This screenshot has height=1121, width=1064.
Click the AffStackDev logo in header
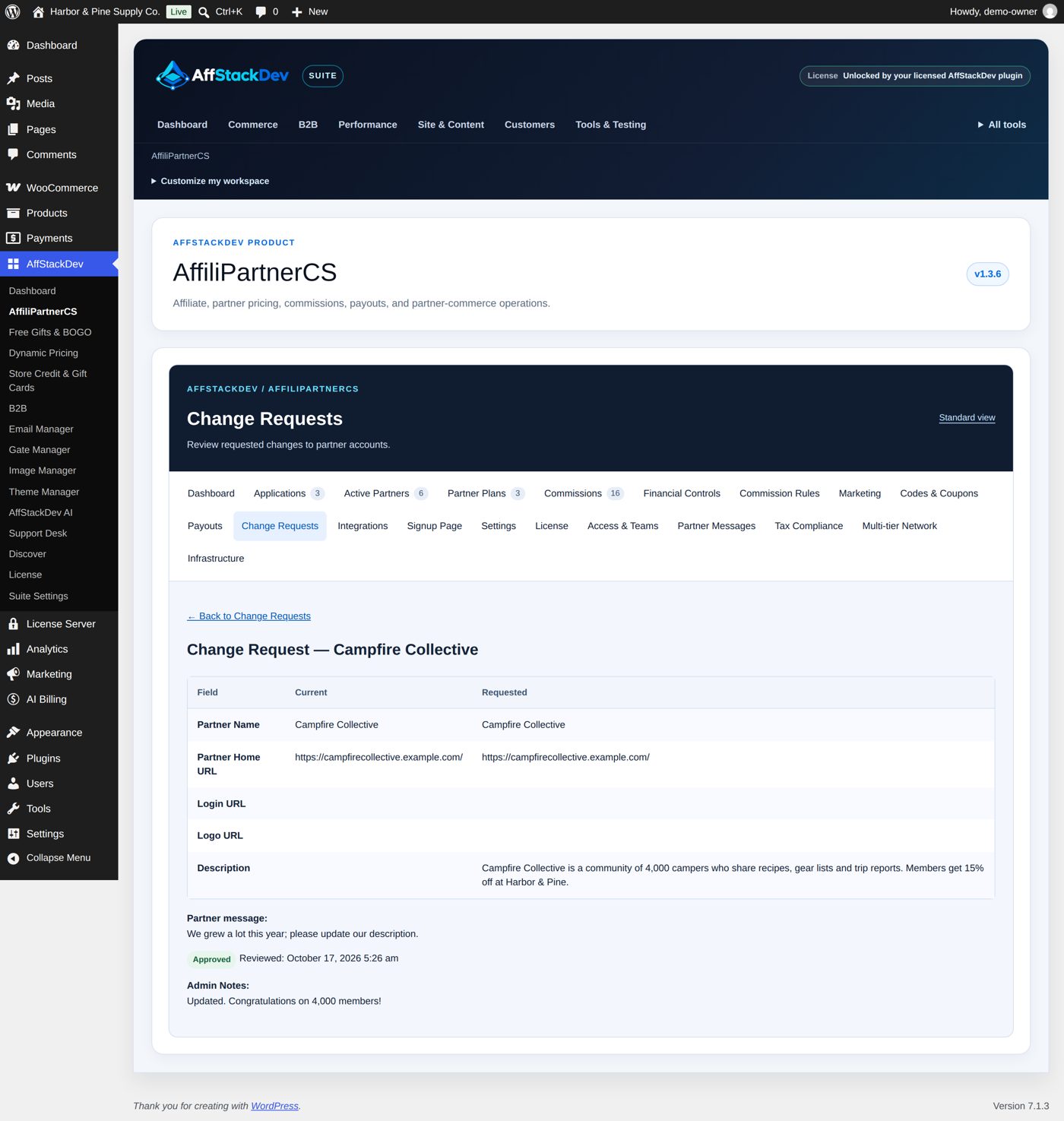pyautogui.click(x=222, y=75)
